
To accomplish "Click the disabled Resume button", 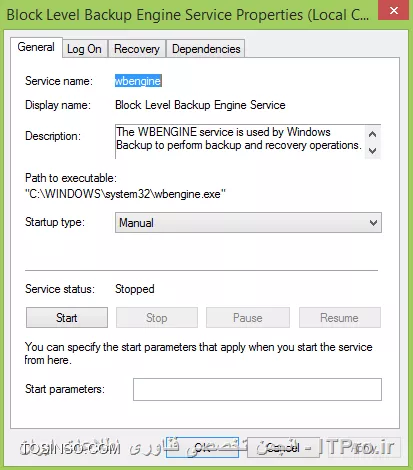I will pos(340,318).
